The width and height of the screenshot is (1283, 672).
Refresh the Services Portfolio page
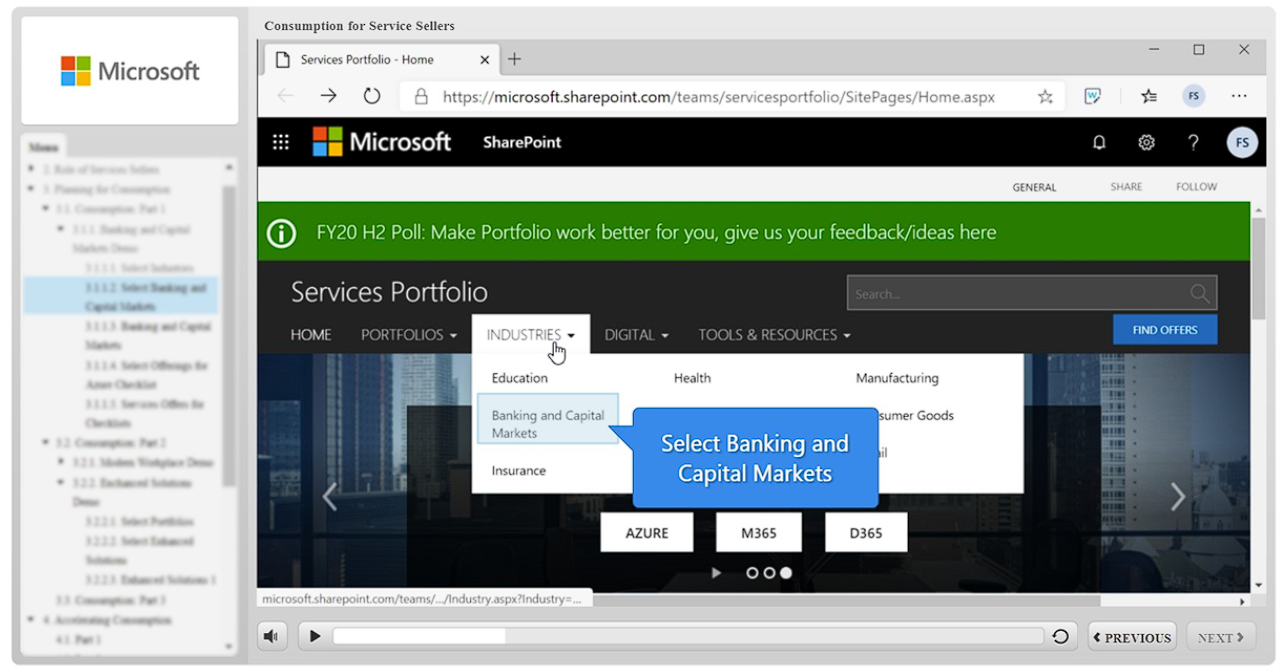372,96
